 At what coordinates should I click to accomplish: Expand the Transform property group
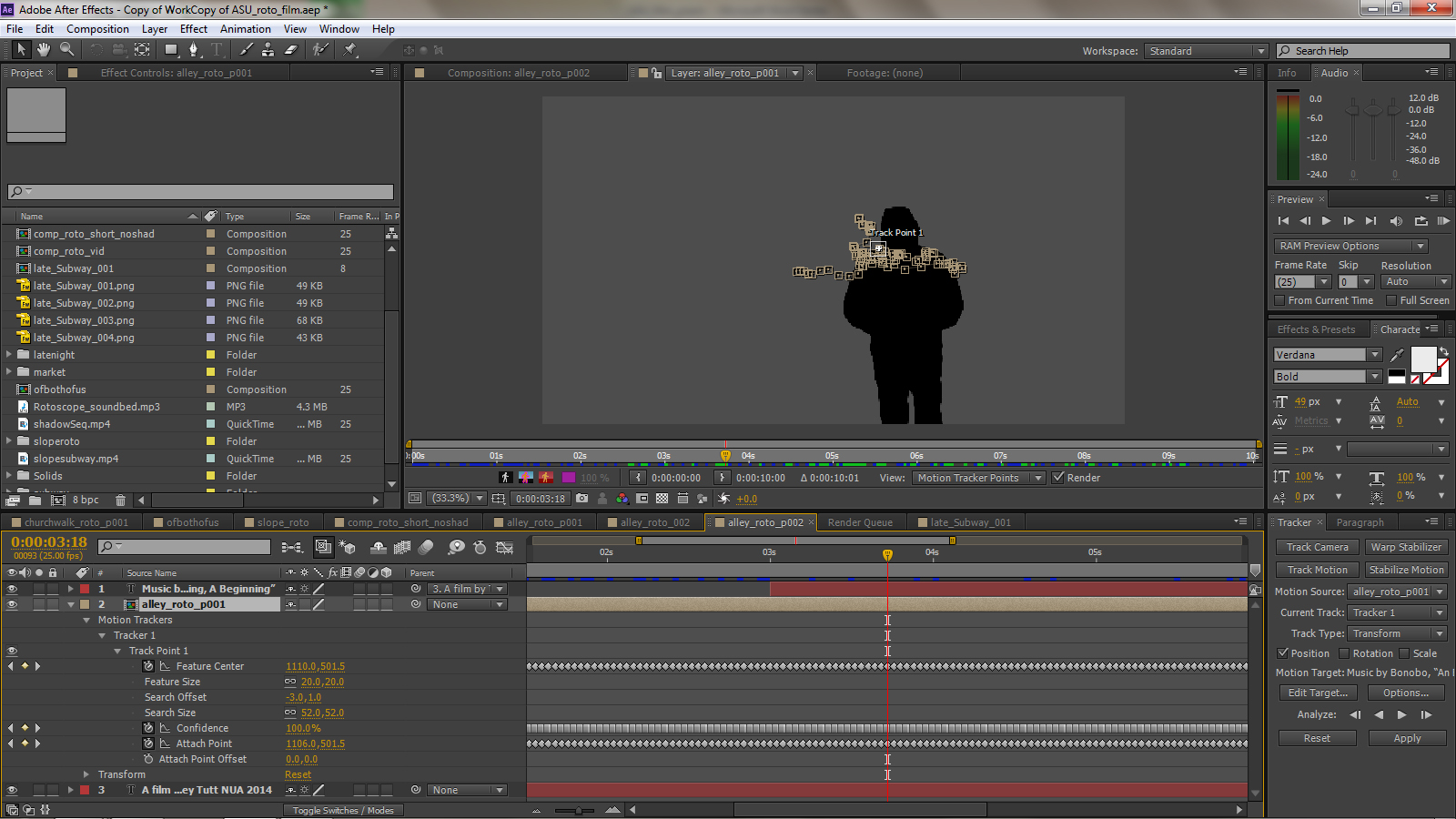click(86, 774)
